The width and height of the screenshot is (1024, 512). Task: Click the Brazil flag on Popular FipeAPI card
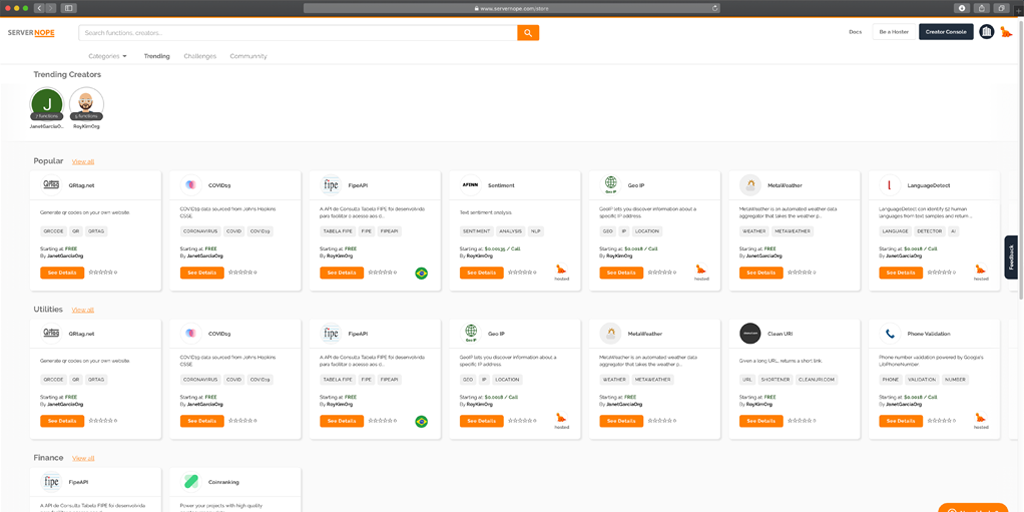421,273
